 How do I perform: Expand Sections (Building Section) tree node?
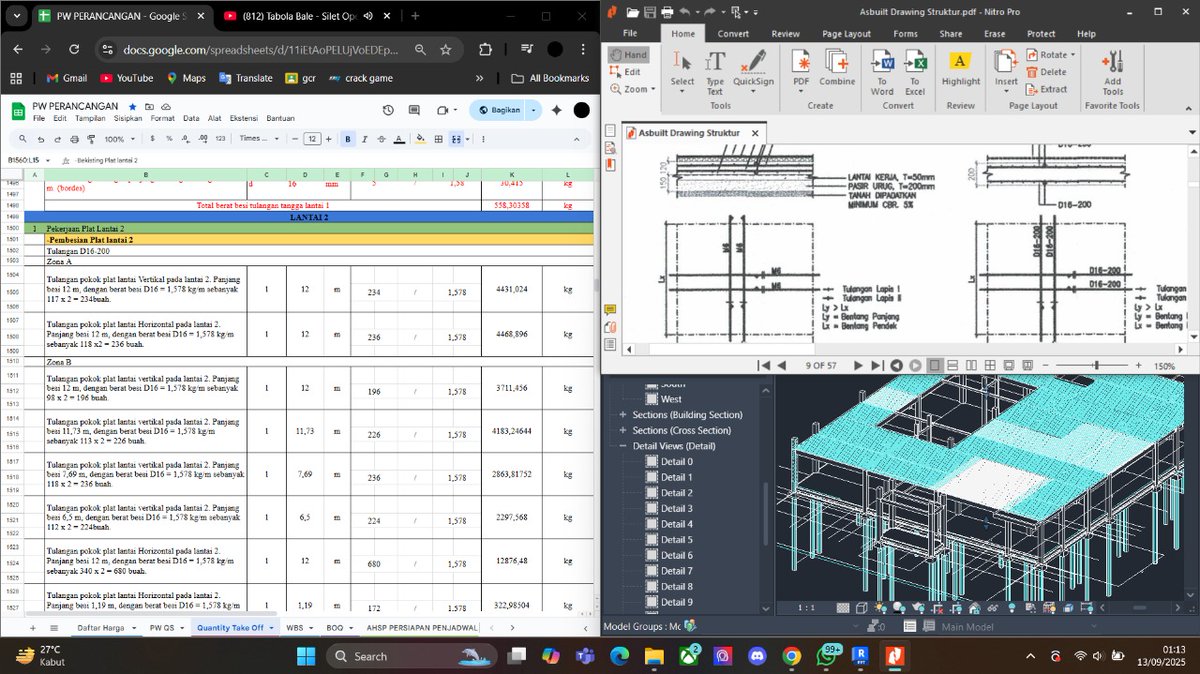(622, 415)
